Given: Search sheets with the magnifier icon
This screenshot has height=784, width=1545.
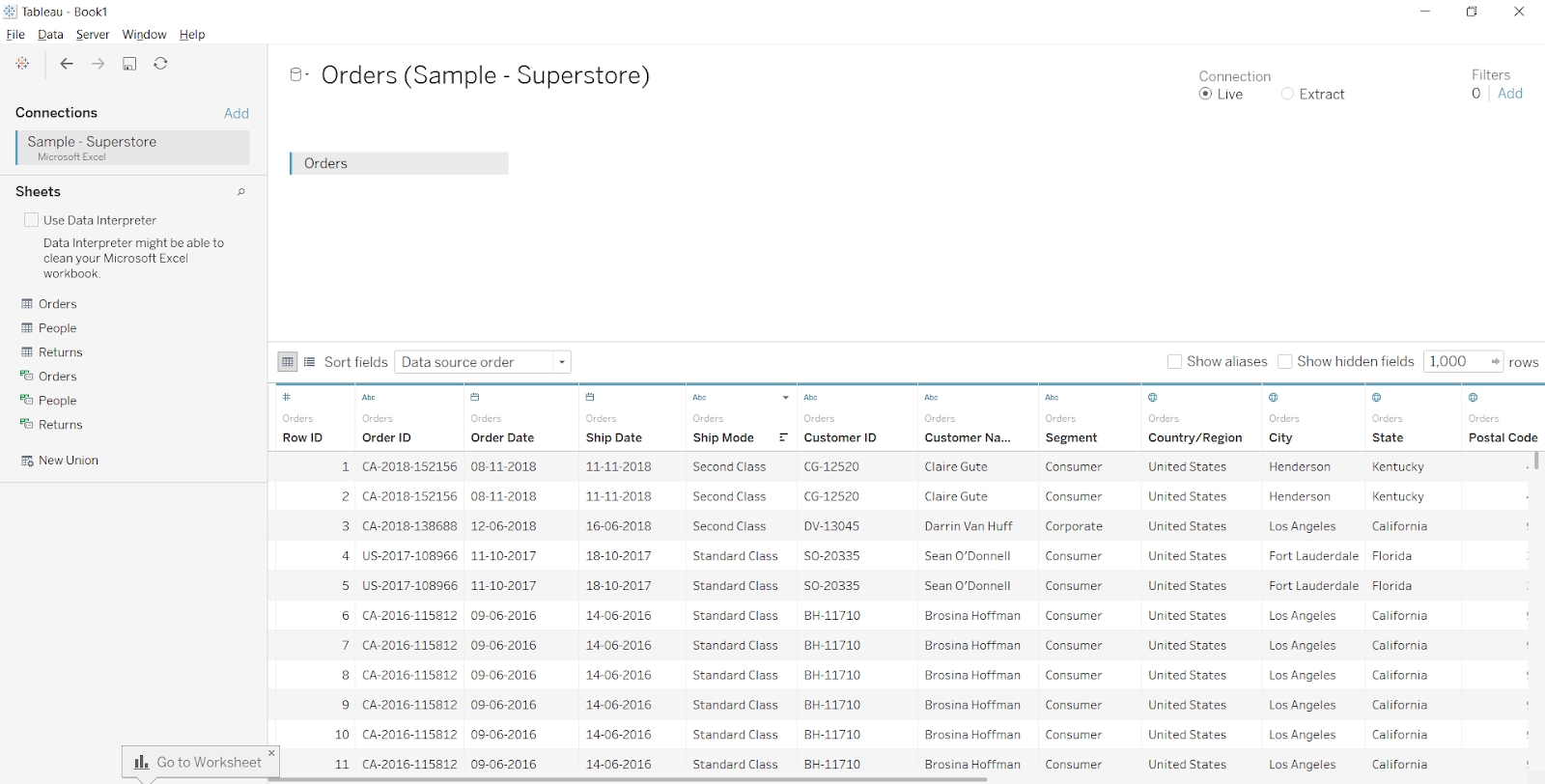Looking at the screenshot, I should coord(241,192).
